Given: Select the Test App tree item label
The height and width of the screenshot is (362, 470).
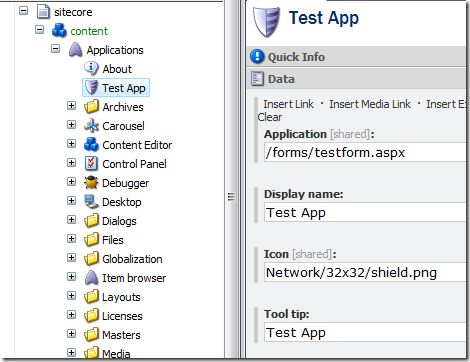Looking at the screenshot, I should 124,88.
